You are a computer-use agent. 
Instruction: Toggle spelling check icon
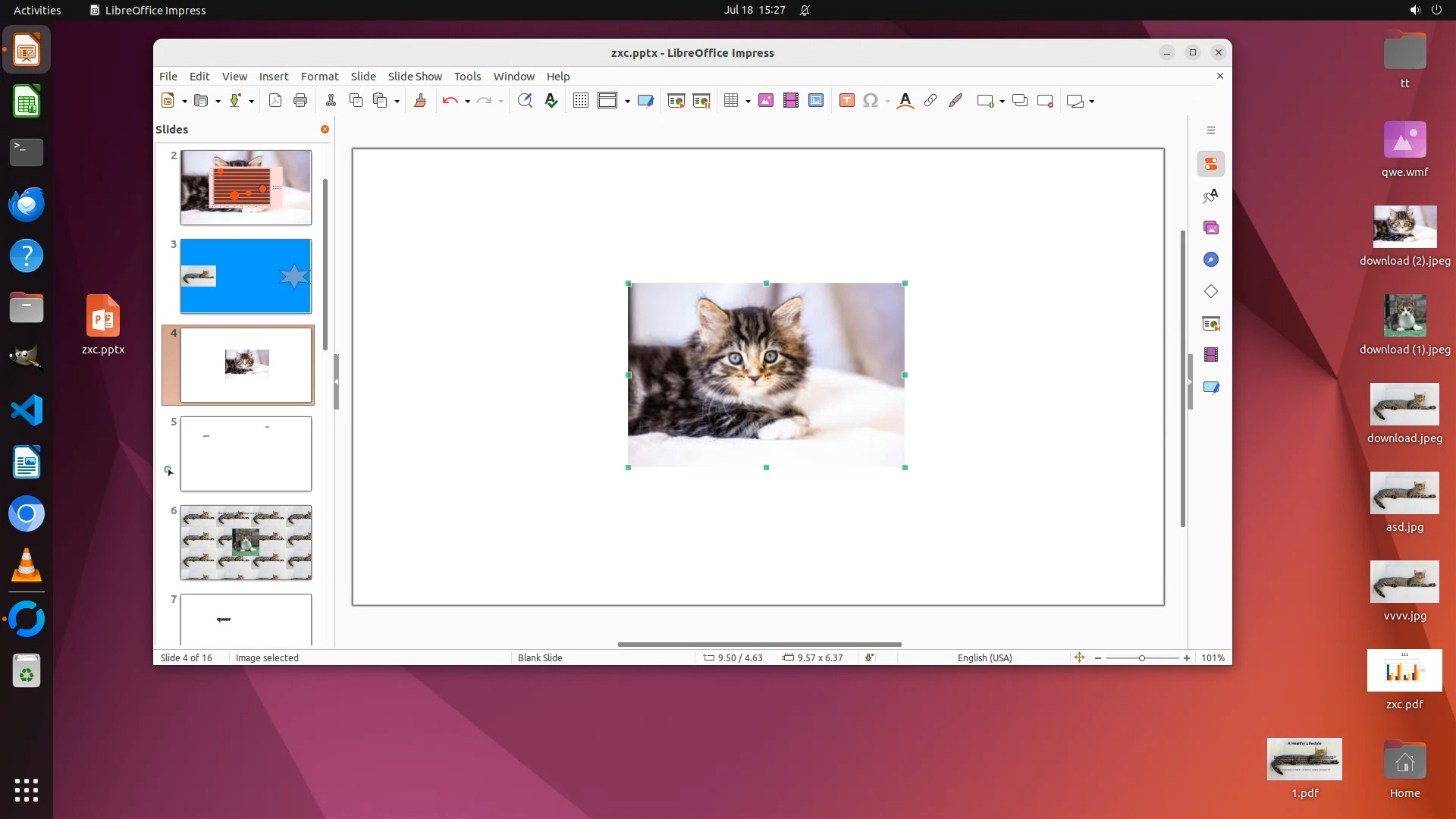click(x=551, y=101)
